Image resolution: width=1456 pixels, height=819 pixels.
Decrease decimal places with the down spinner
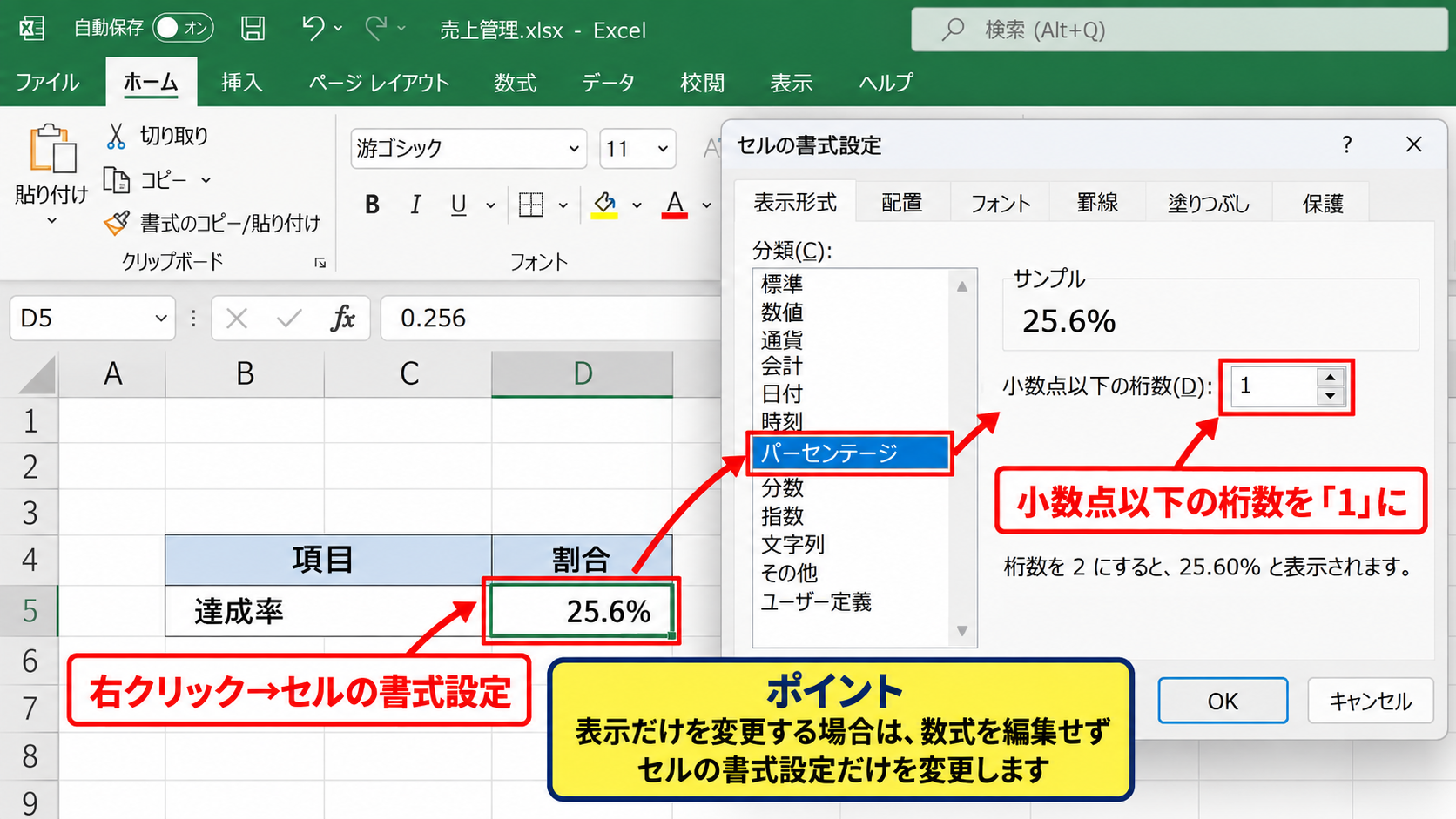tap(1331, 396)
